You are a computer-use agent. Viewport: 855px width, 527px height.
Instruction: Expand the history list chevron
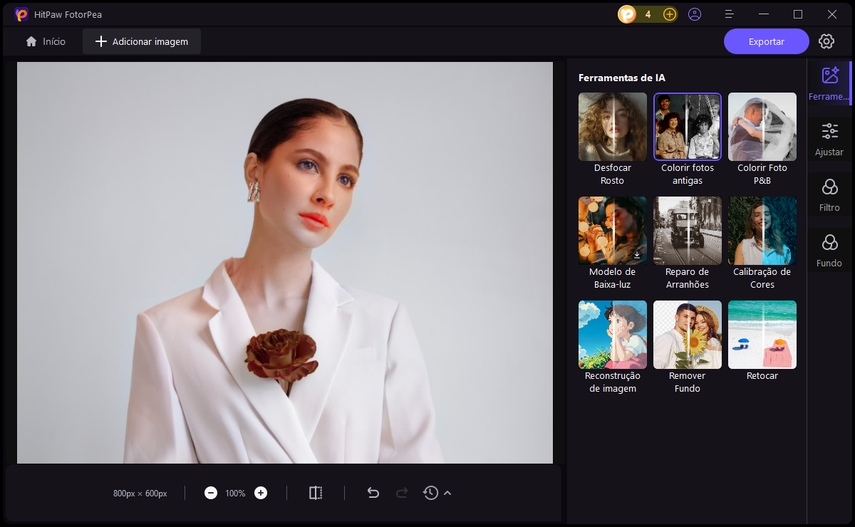447,493
